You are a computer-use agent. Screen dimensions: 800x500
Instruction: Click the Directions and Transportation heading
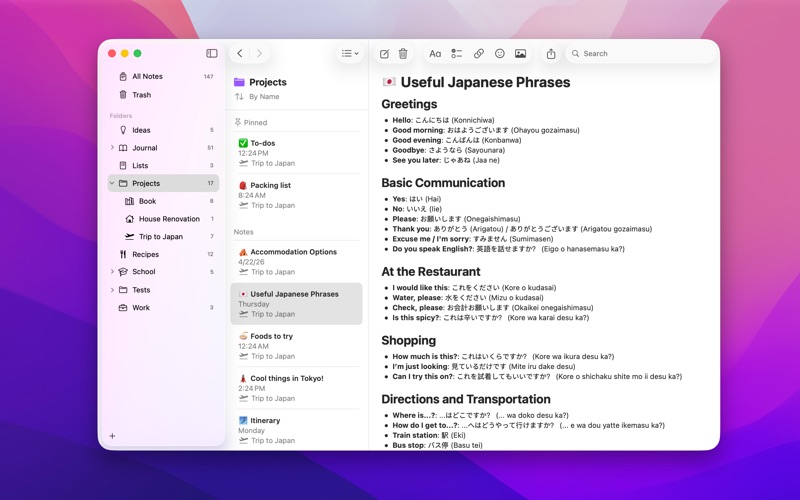(466, 399)
